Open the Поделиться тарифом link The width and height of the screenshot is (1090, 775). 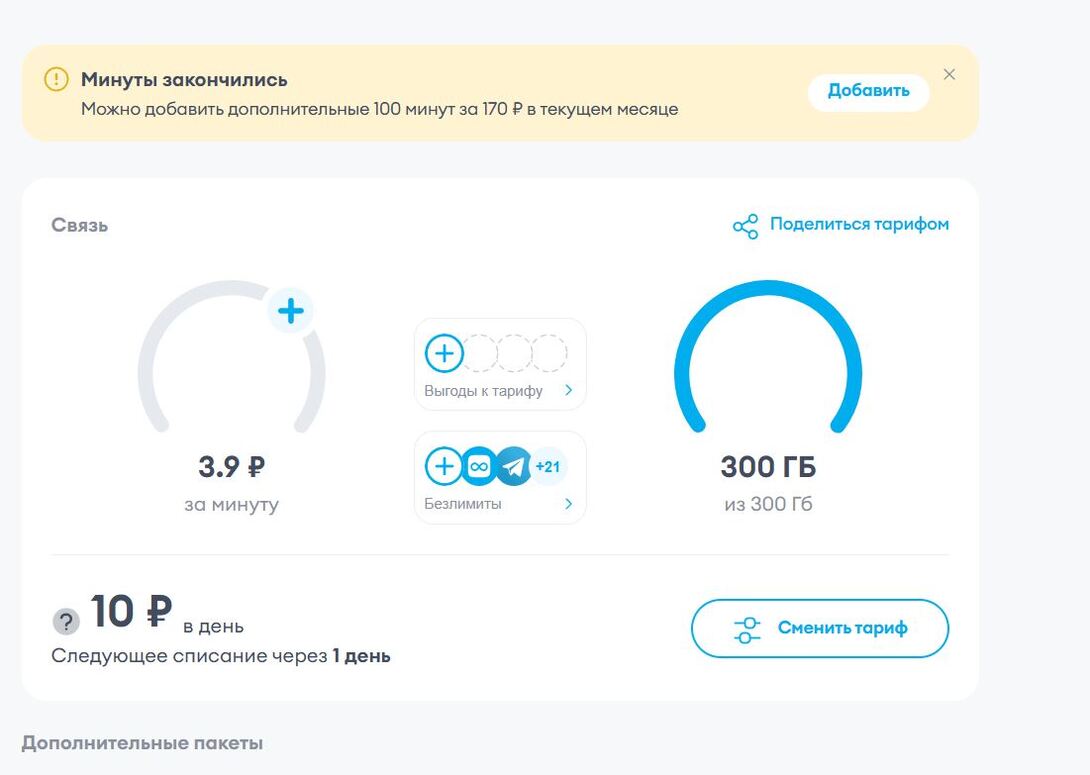[x=858, y=224]
